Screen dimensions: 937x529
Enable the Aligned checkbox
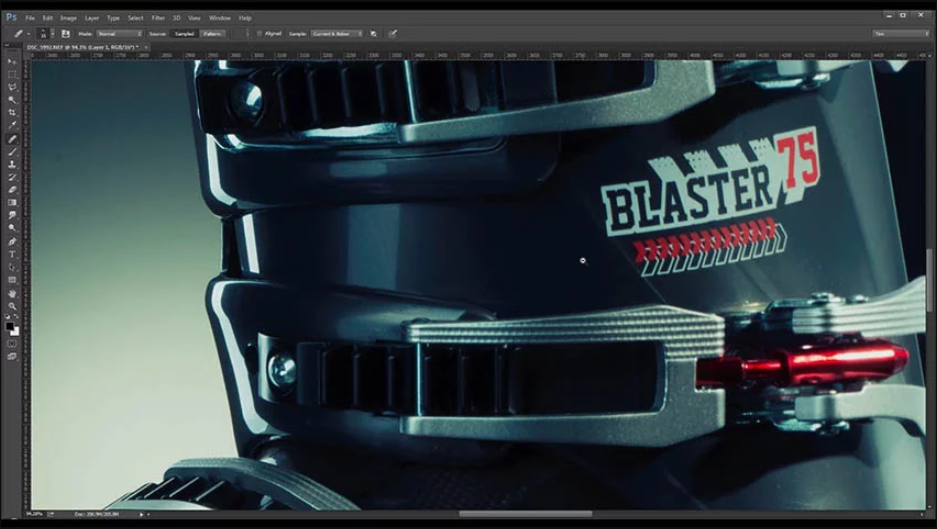pyautogui.click(x=259, y=34)
